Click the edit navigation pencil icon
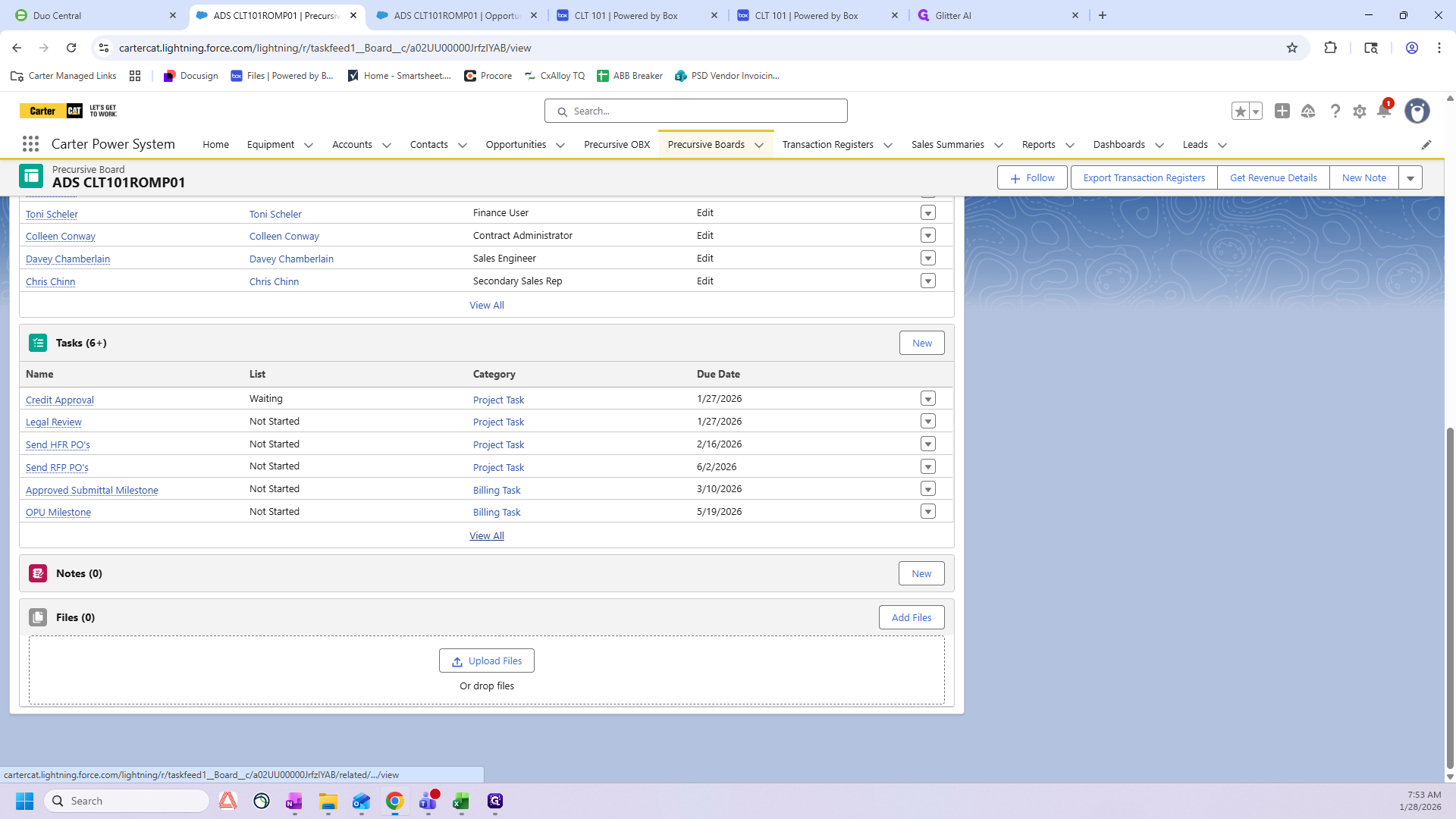The image size is (1456, 819). point(1426,145)
